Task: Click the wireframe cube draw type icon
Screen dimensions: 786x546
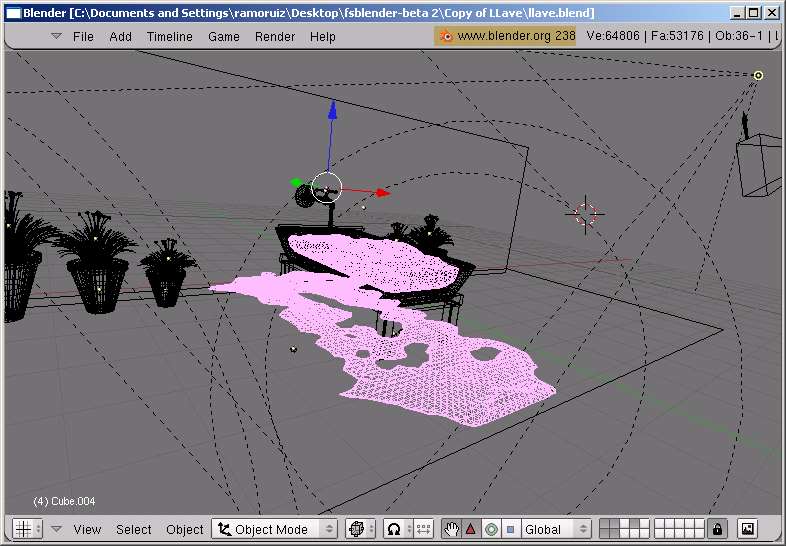Action: (356, 529)
